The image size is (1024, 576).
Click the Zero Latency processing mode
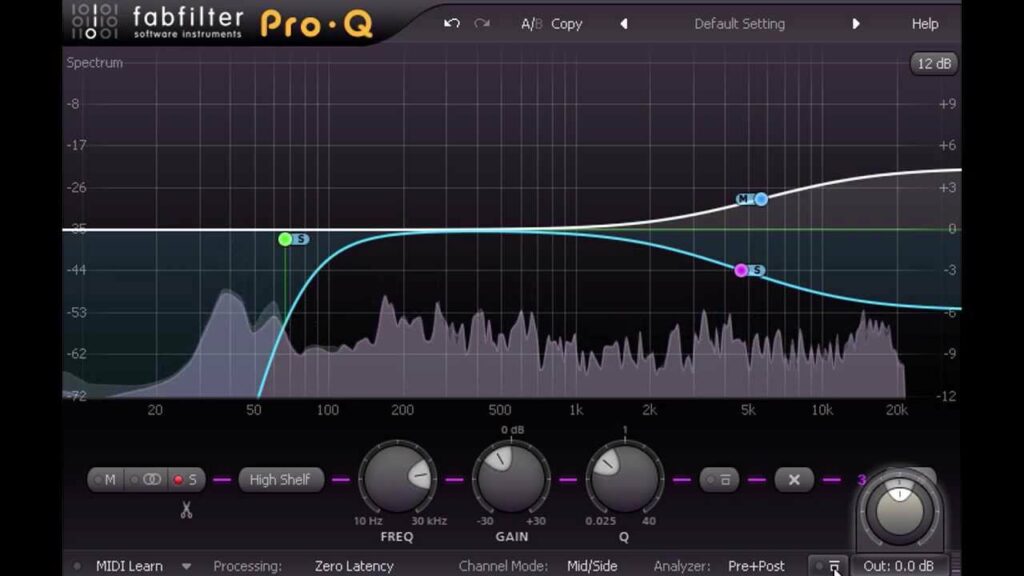(353, 566)
